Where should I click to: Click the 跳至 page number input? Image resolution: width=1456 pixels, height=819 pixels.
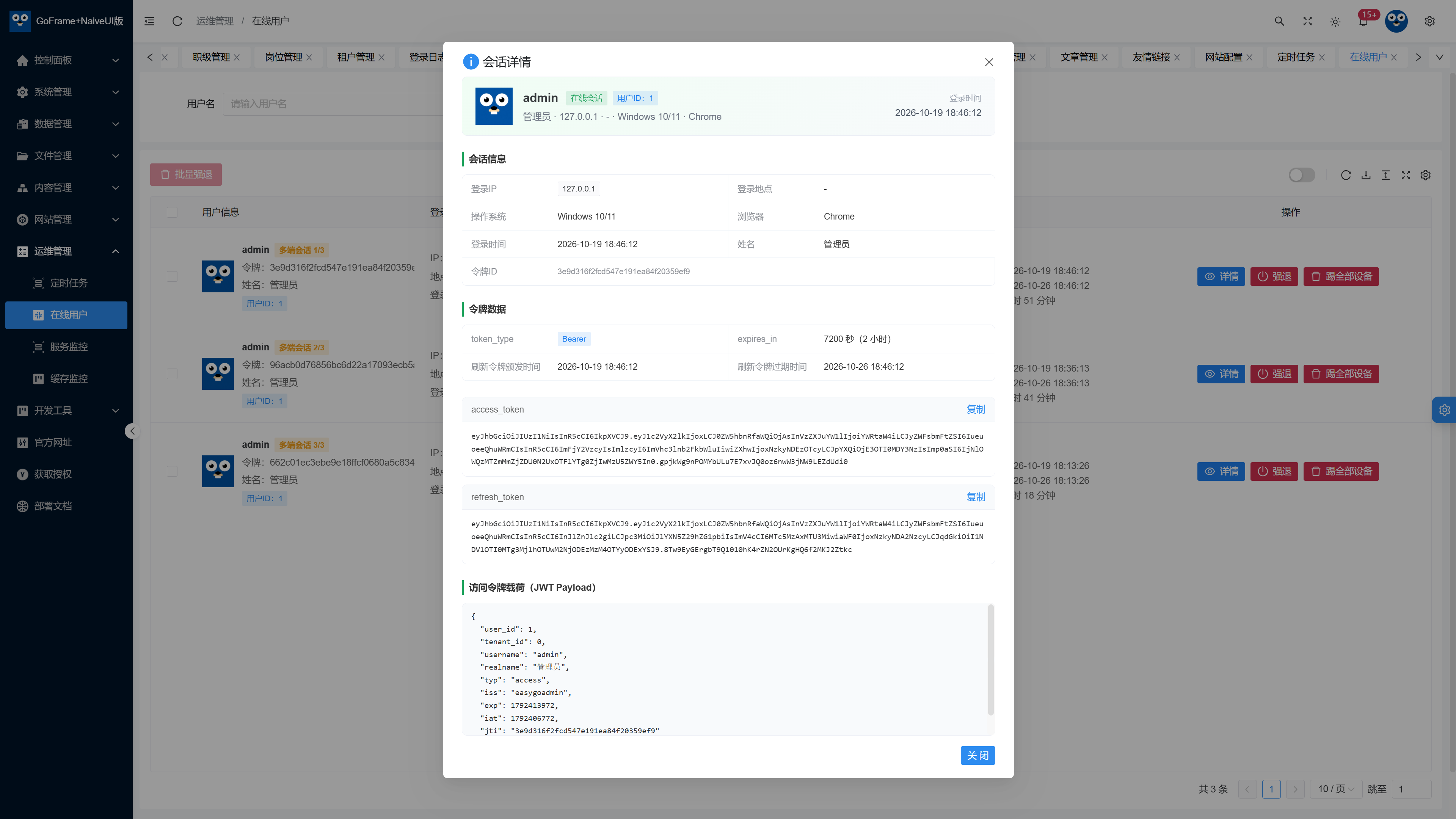[x=1411, y=789]
